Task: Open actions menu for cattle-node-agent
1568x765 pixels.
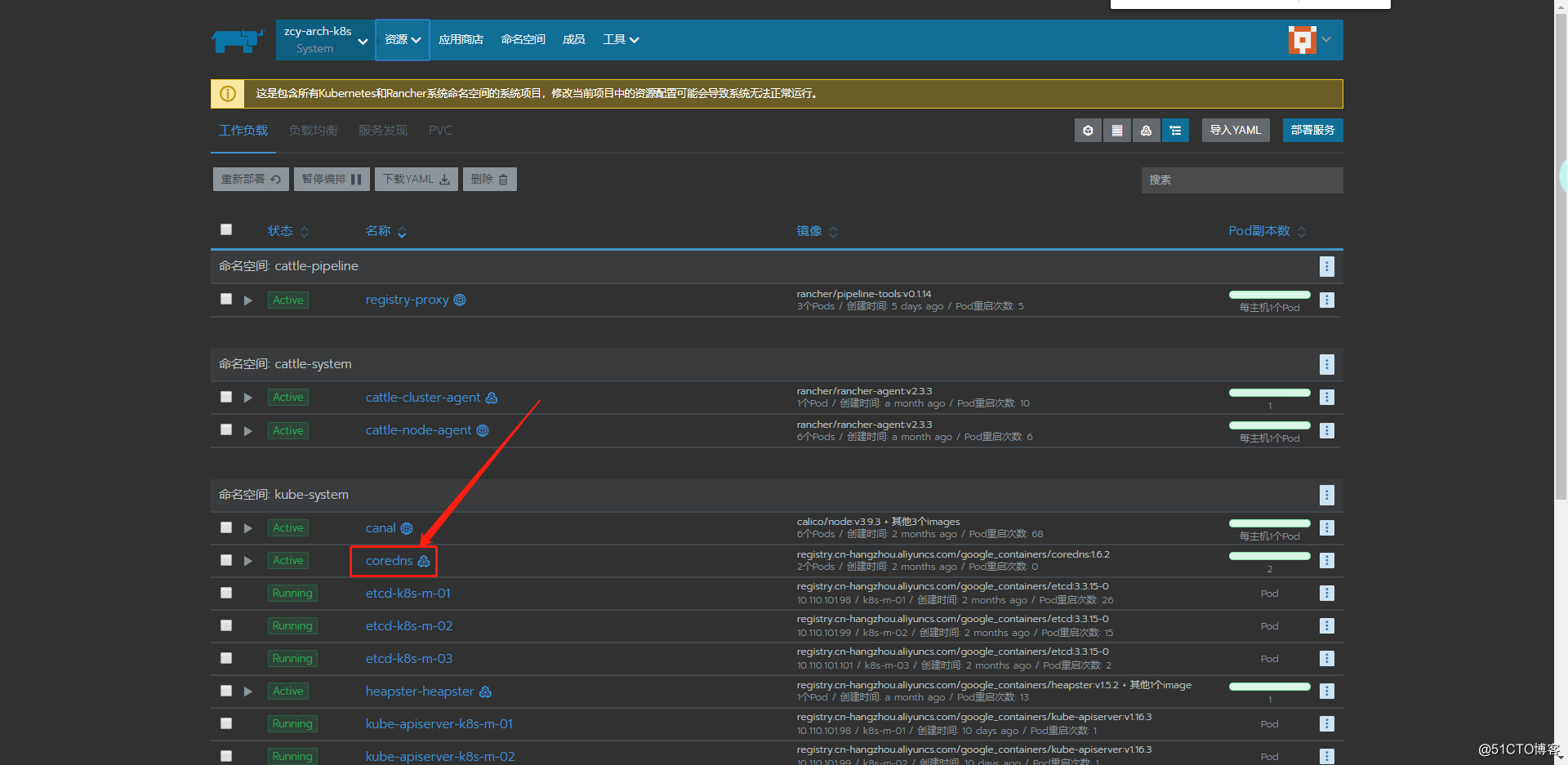Action: tap(1327, 430)
